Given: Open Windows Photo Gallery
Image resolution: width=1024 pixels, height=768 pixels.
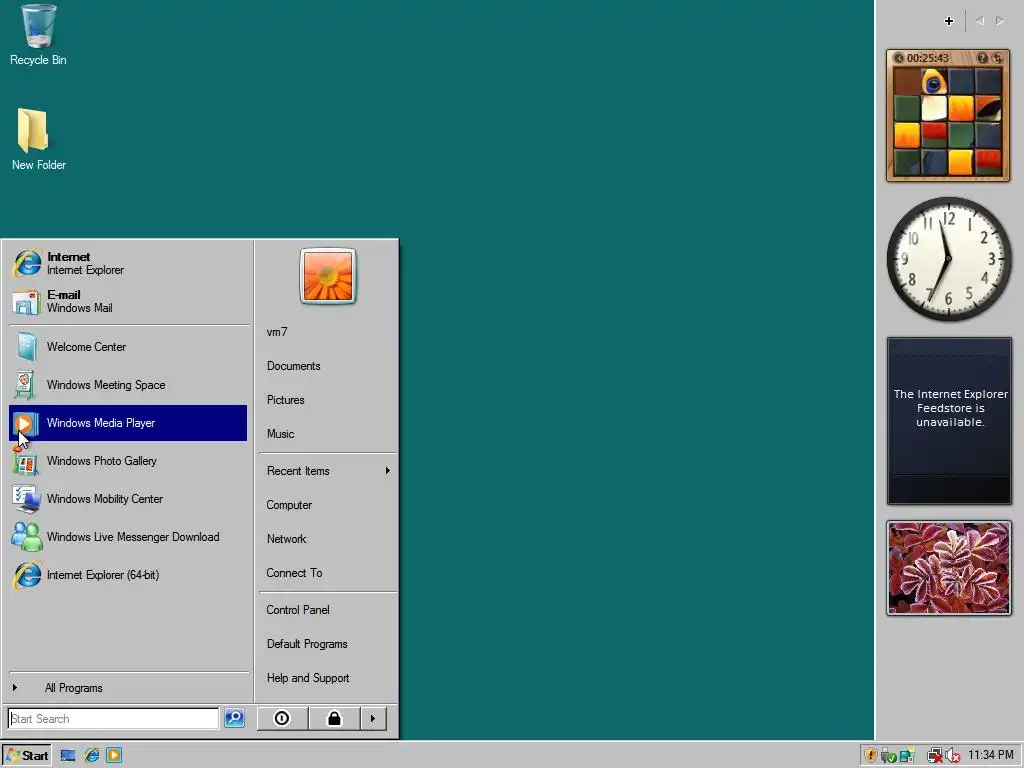Looking at the screenshot, I should pyautogui.click(x=128, y=461).
